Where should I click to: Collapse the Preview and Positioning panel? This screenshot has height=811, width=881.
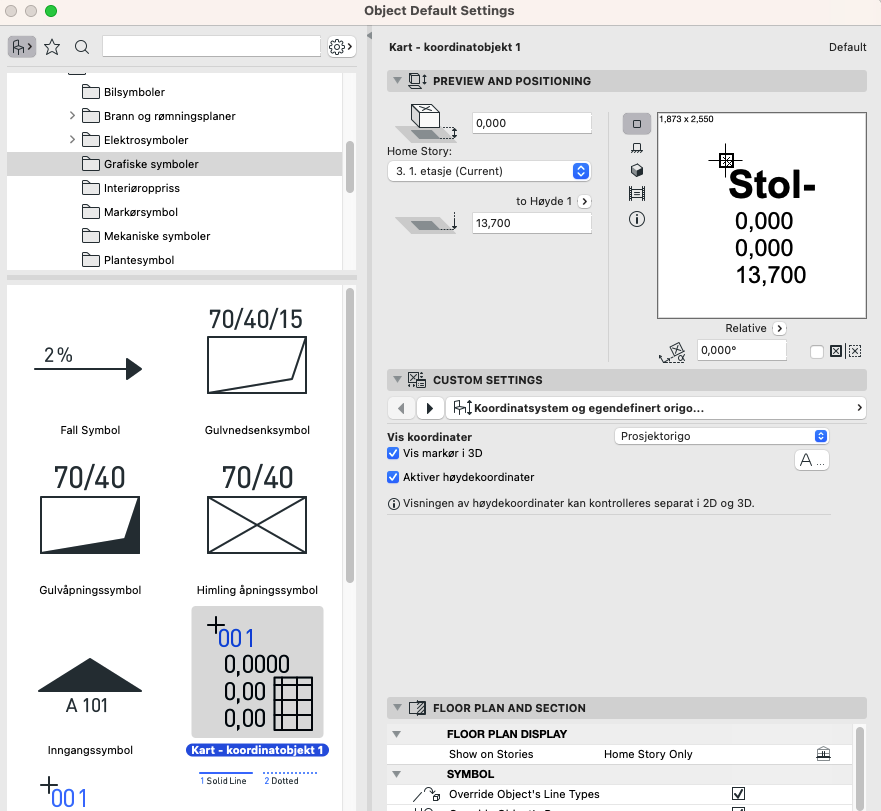pyautogui.click(x=398, y=81)
